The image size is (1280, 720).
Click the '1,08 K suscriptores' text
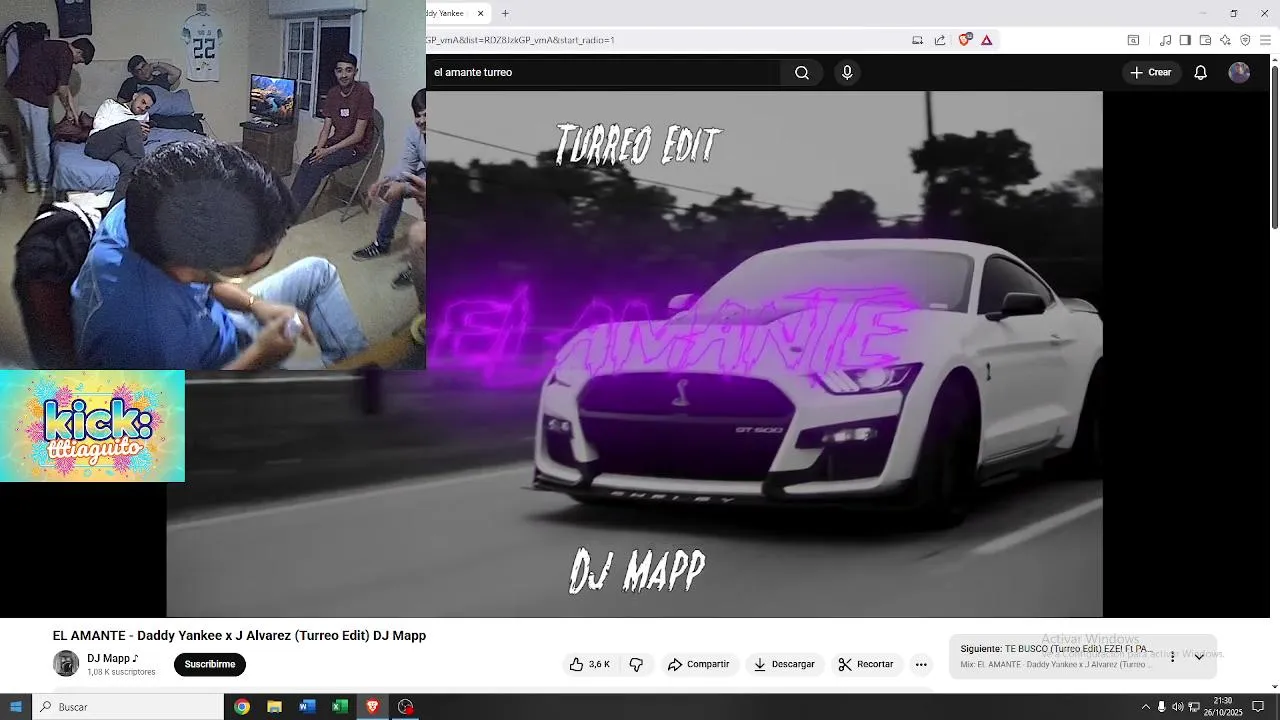point(121,672)
